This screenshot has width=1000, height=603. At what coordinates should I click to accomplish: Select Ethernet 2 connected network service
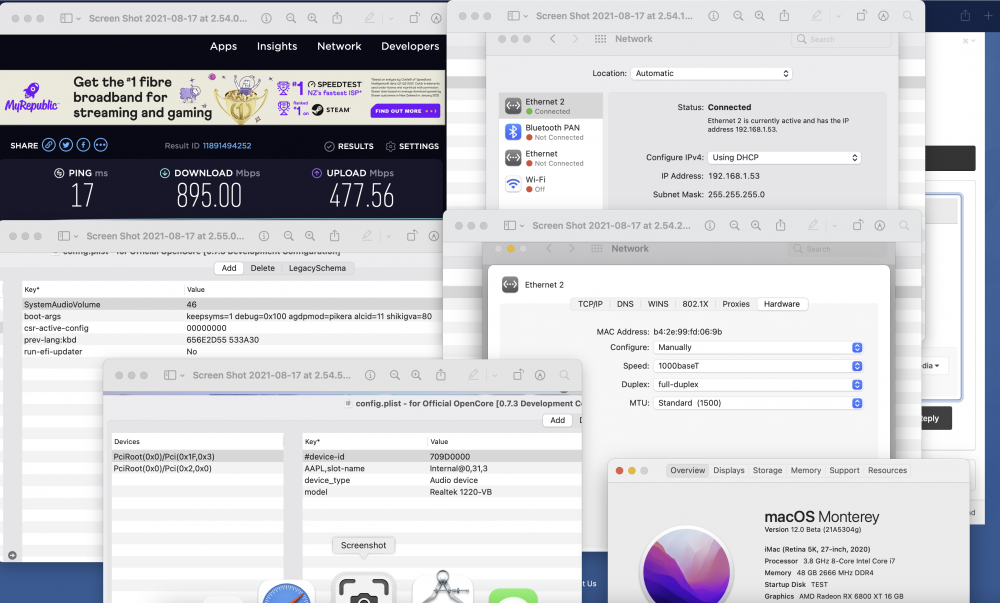(x=551, y=106)
